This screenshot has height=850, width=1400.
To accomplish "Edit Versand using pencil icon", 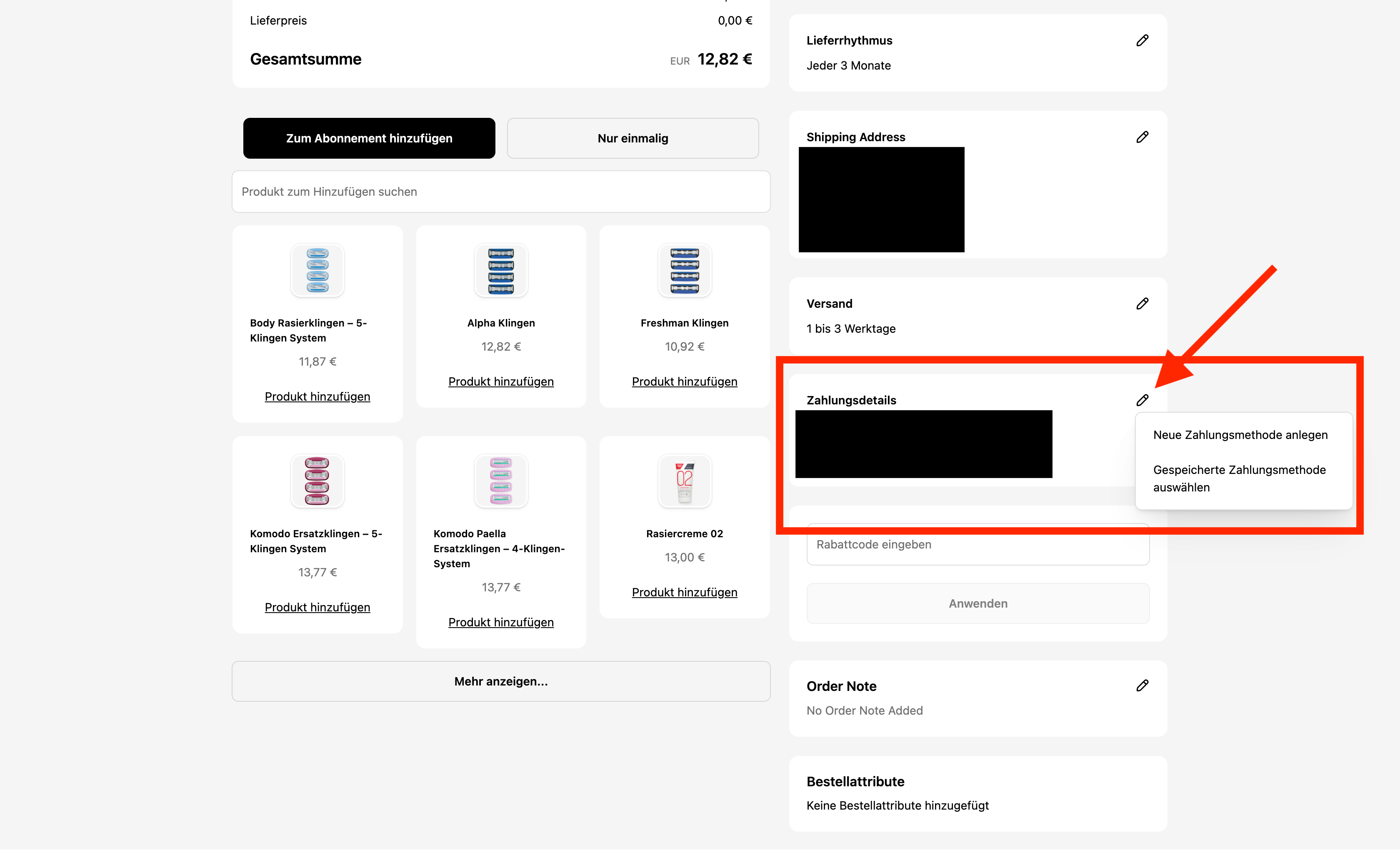I will point(1142,304).
